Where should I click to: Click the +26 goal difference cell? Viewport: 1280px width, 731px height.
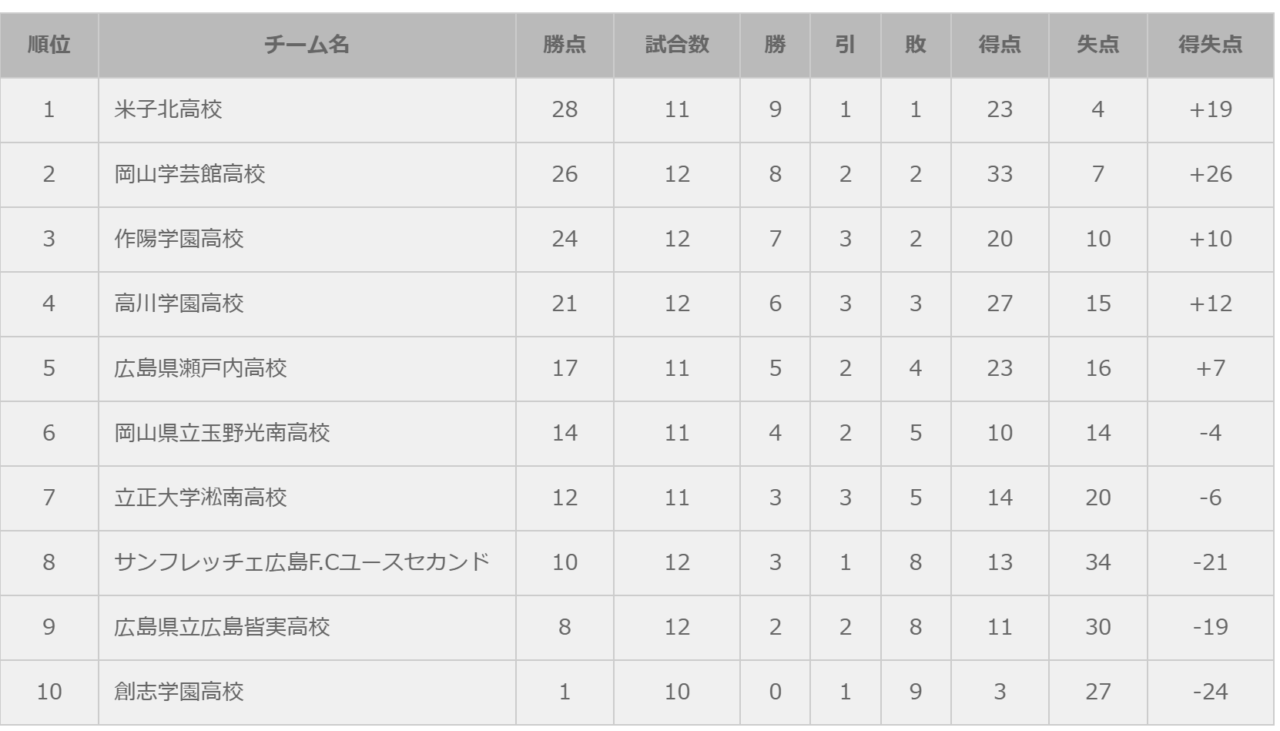click(1211, 175)
